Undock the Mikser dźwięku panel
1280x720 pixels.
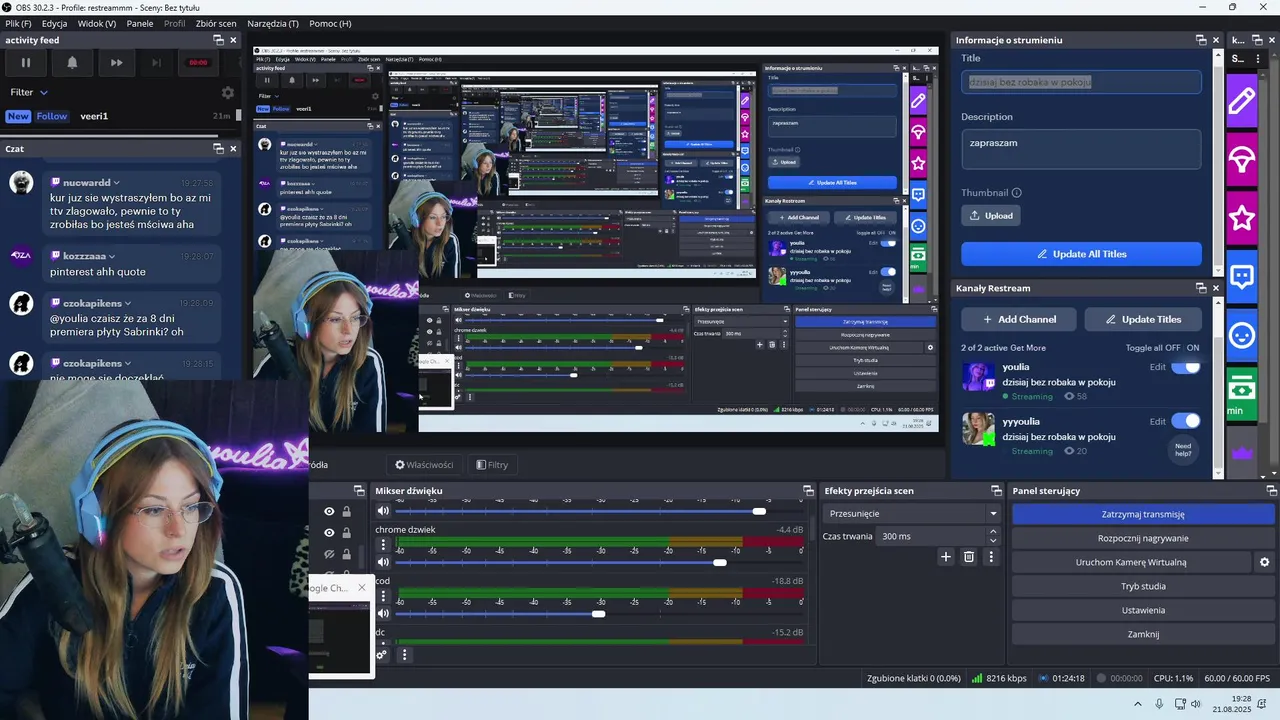tap(808, 491)
